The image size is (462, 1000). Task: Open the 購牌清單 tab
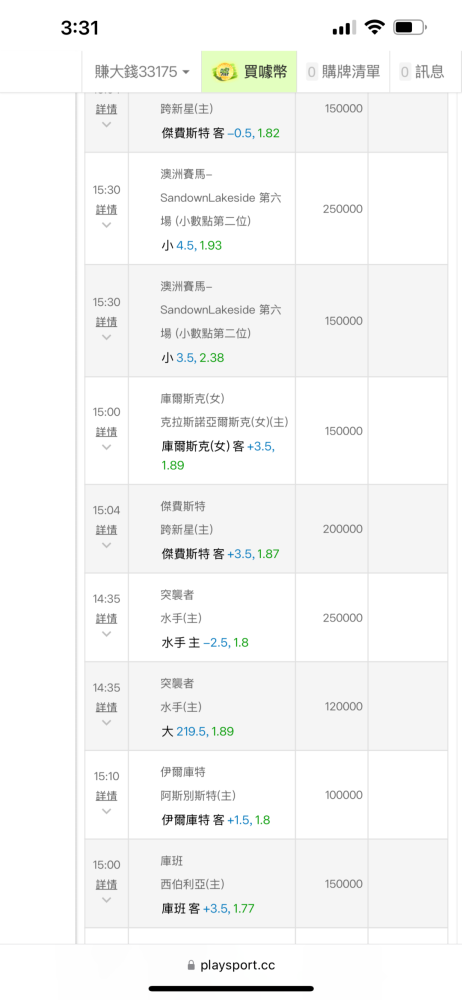coord(343,72)
